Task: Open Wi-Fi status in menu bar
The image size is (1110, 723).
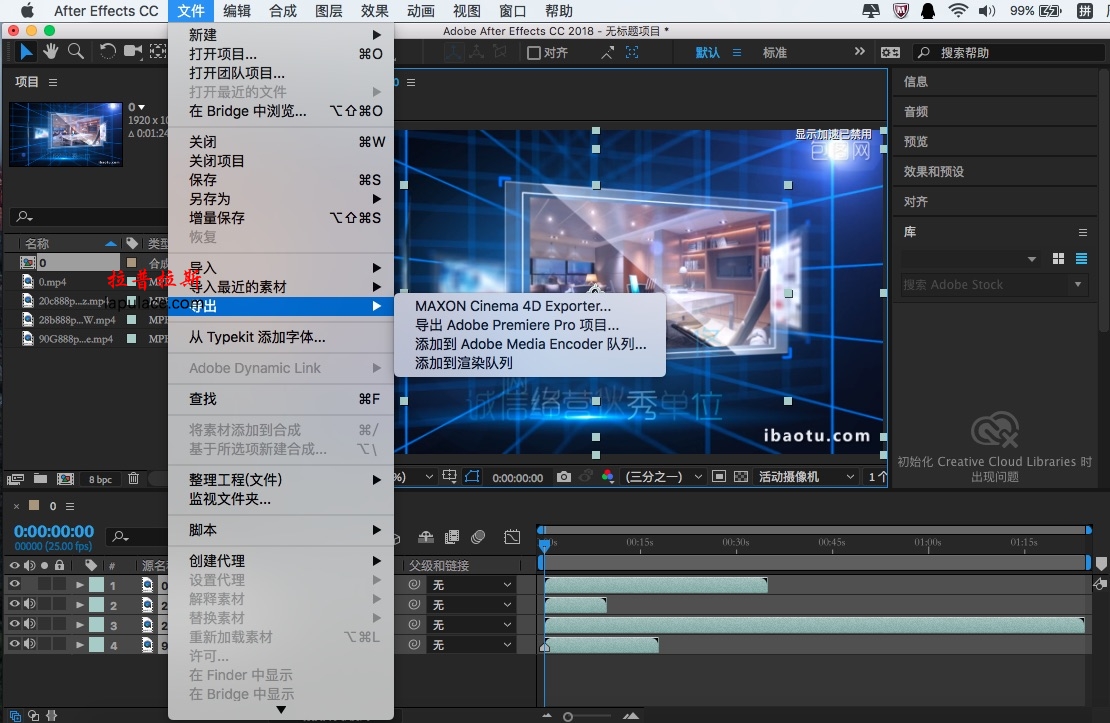Action: [x=958, y=11]
